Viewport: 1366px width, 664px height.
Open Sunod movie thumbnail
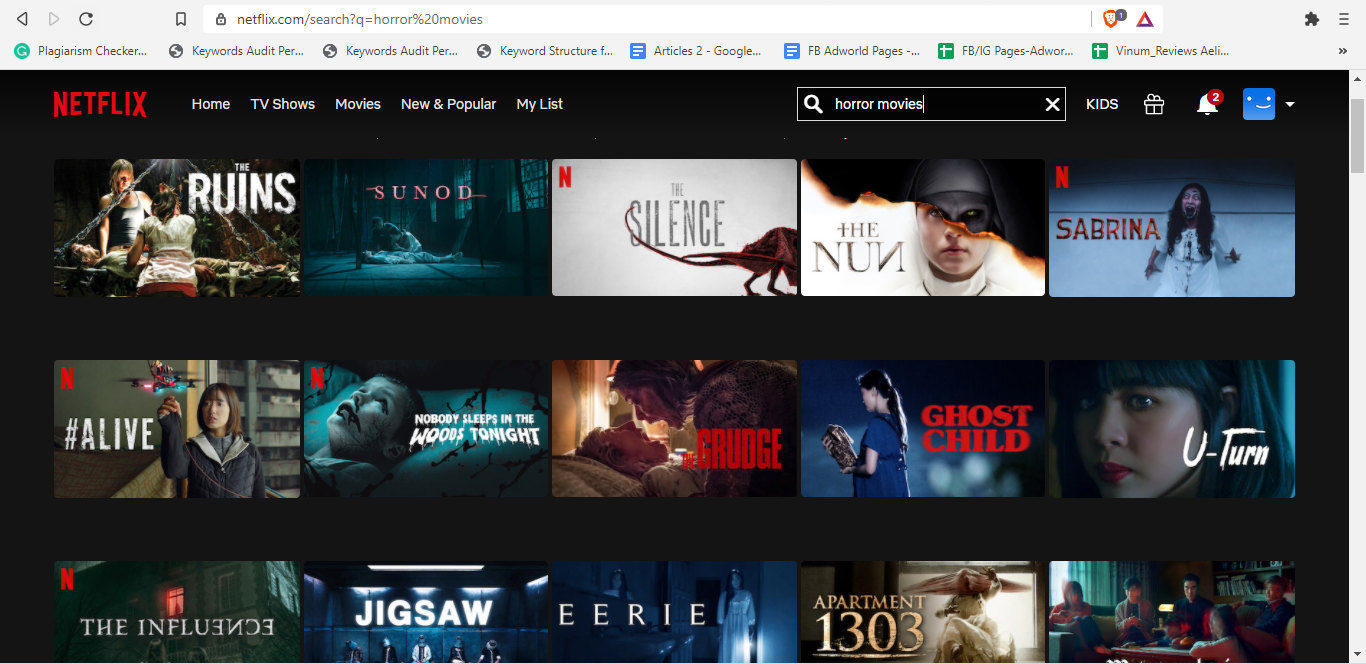tap(426, 228)
